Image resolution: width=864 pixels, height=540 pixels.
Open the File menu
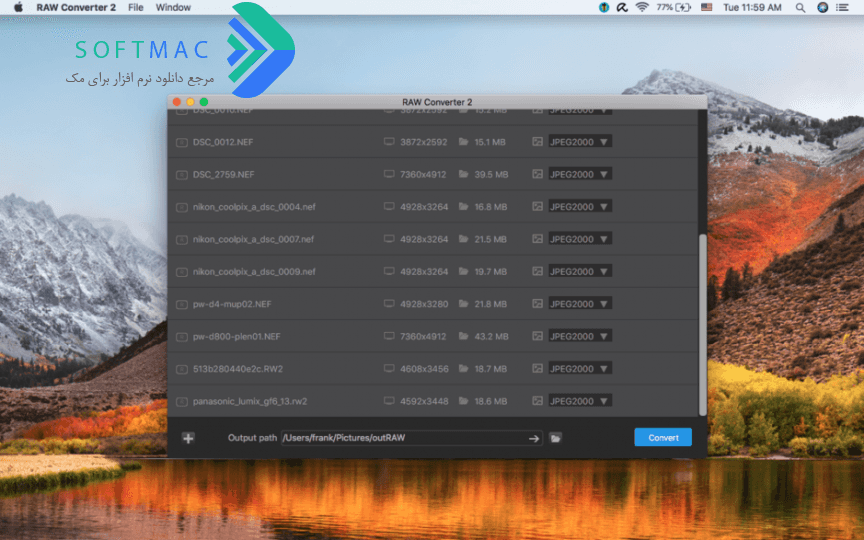(x=136, y=7)
